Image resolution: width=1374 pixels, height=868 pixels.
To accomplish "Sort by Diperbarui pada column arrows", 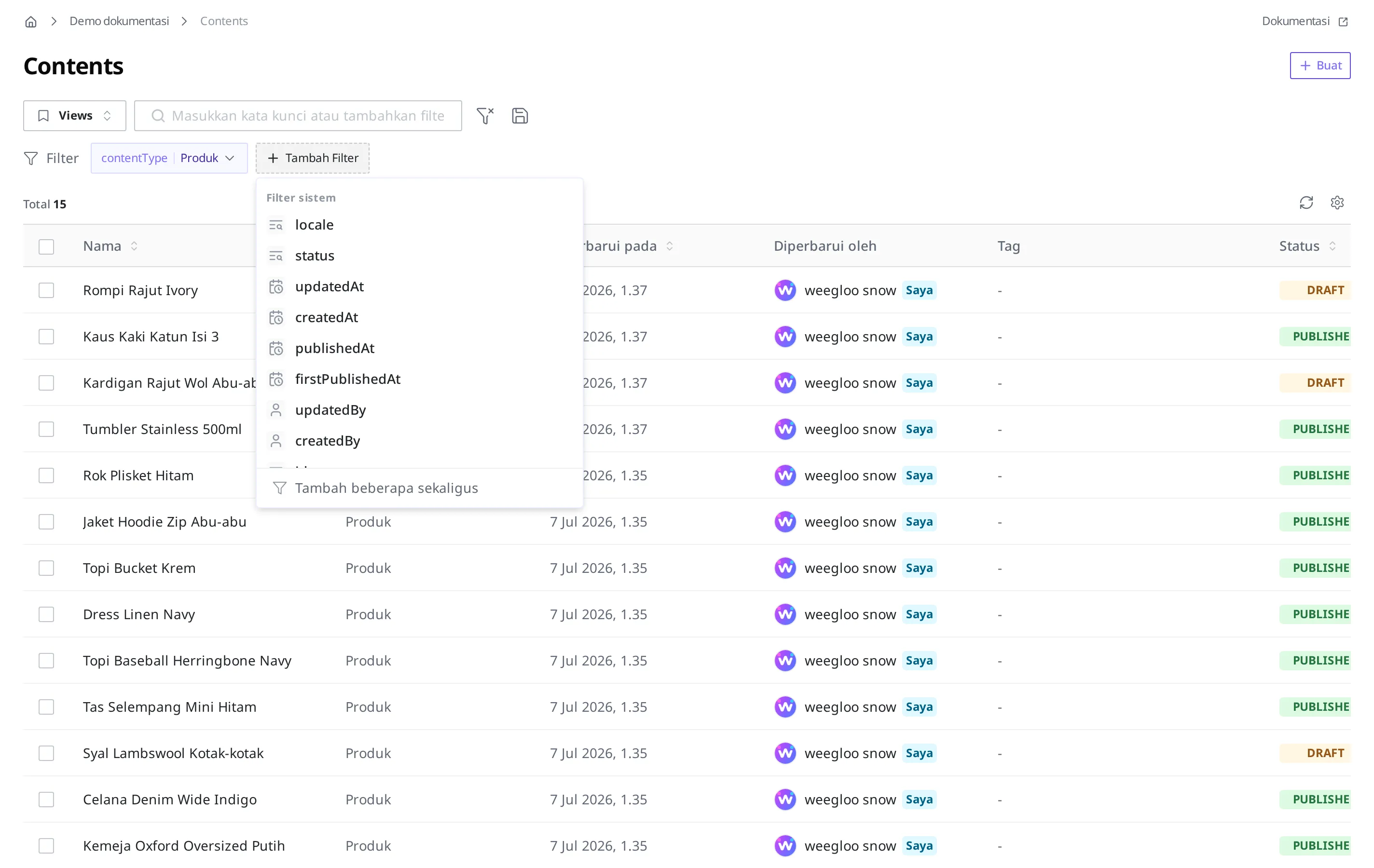I will pos(670,246).
